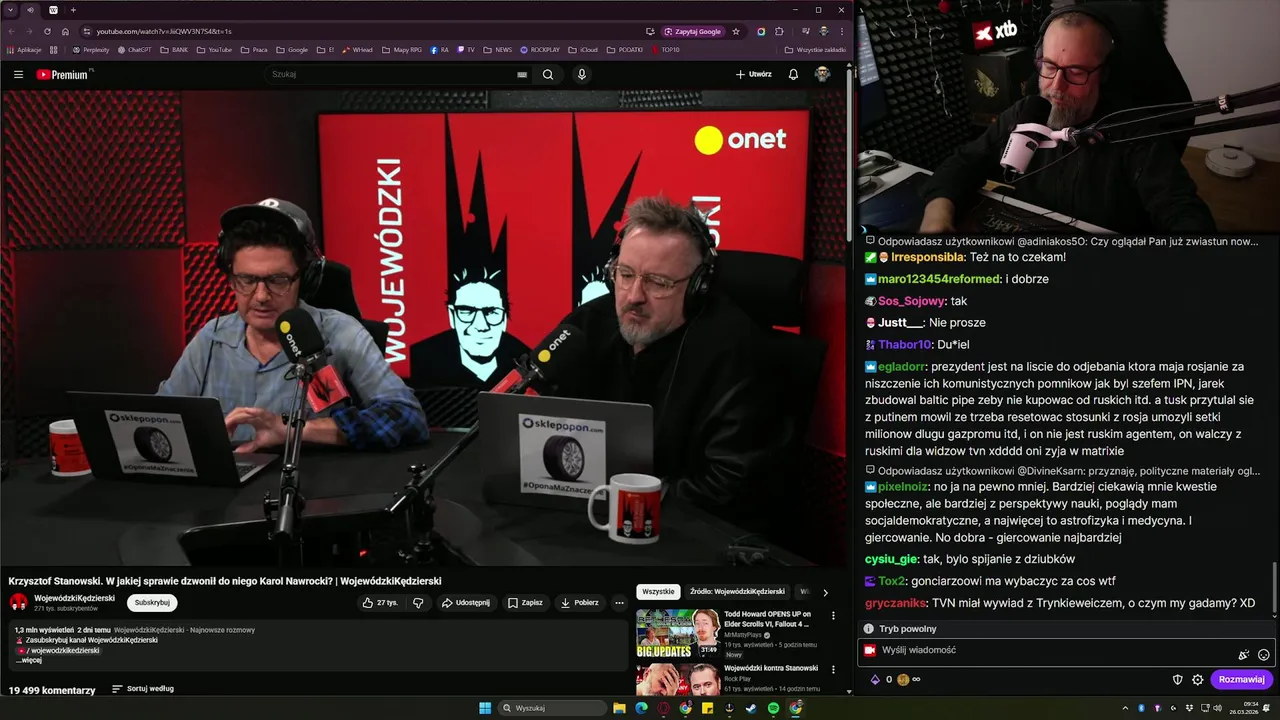Screen dimensions: 1280x720
Task: Click Zapytaj Google button in address bar
Action: pos(692,31)
